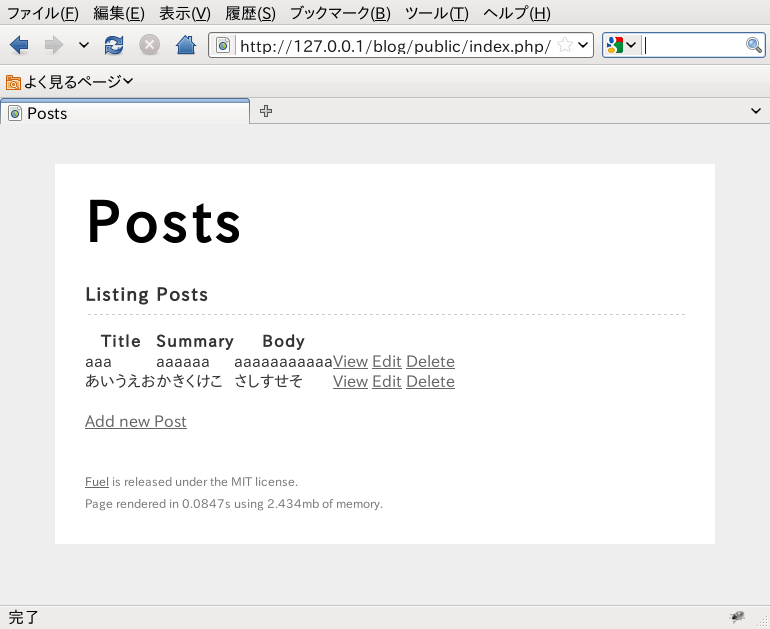Open the list all tabs dropdown

pyautogui.click(x=756, y=111)
